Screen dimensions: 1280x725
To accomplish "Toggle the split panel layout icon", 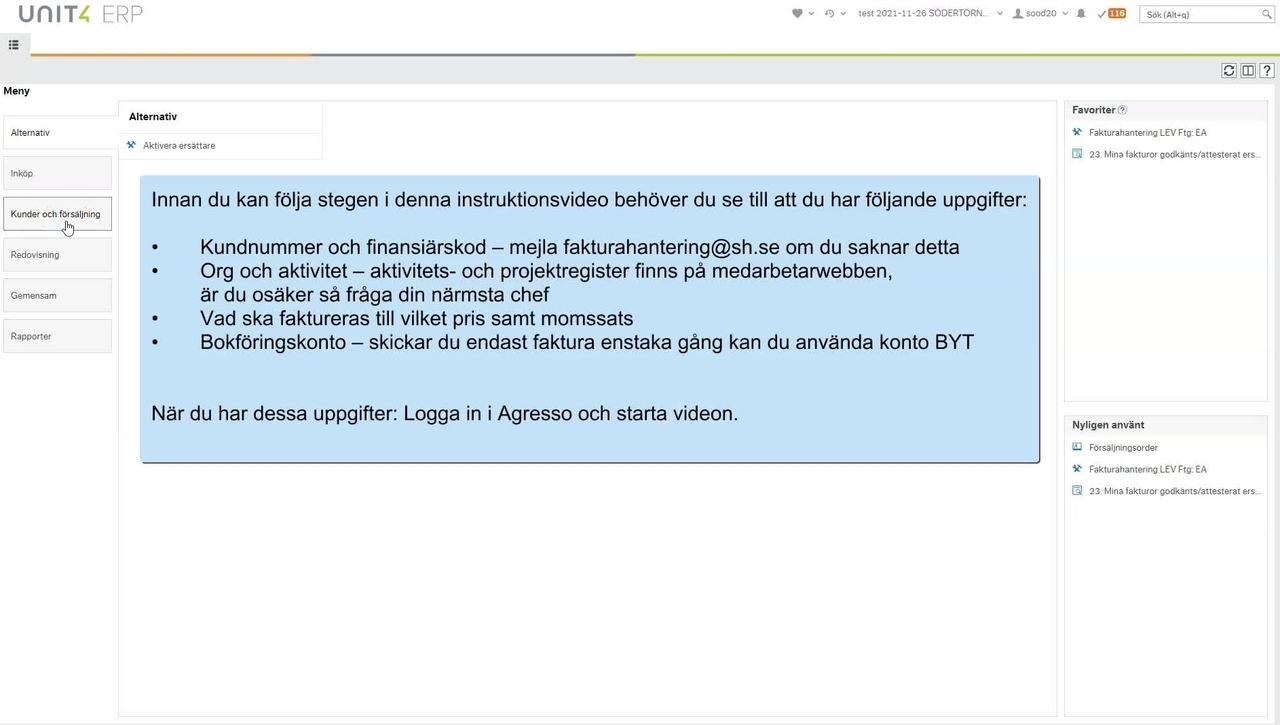I will click(x=1248, y=71).
